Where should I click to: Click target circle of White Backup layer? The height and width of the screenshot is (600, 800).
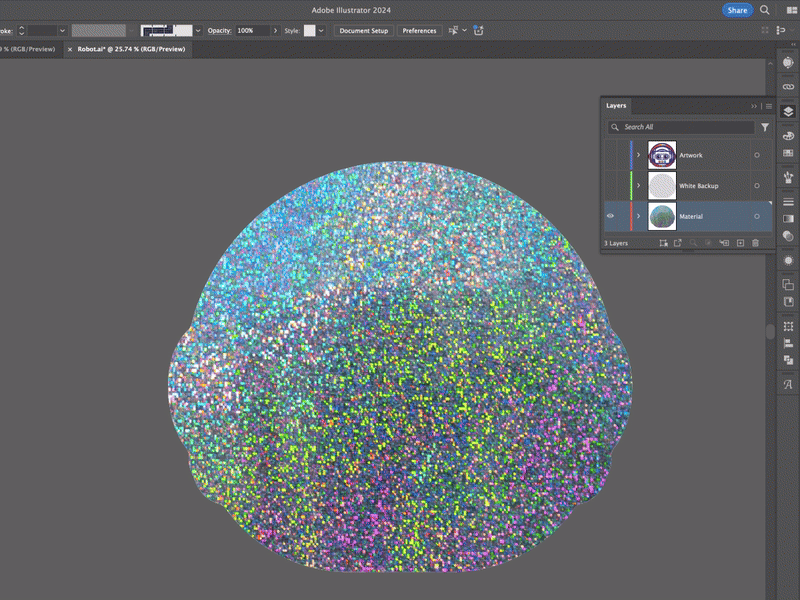click(x=757, y=186)
